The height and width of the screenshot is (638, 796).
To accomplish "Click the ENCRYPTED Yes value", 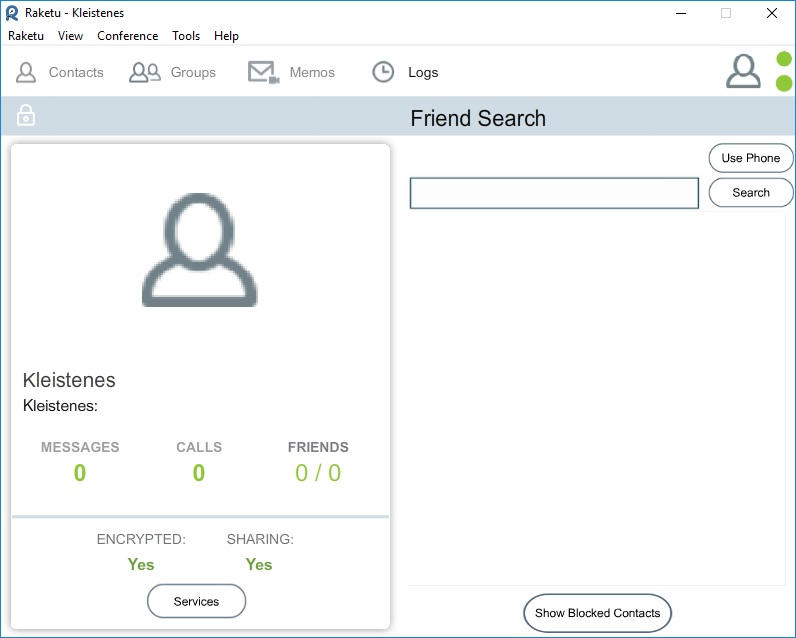I will [x=141, y=564].
